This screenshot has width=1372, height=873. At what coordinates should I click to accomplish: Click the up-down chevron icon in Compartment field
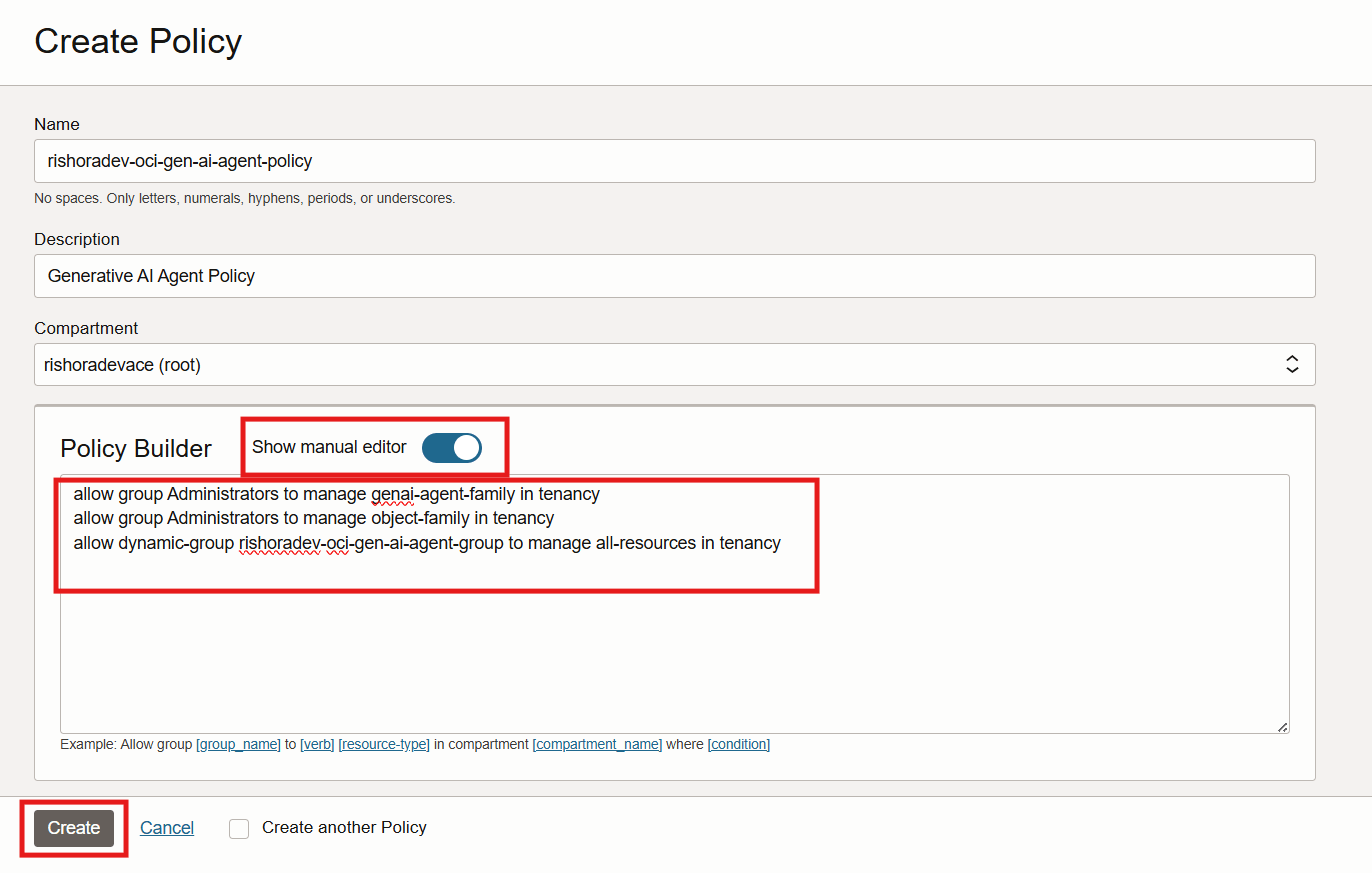point(1292,365)
